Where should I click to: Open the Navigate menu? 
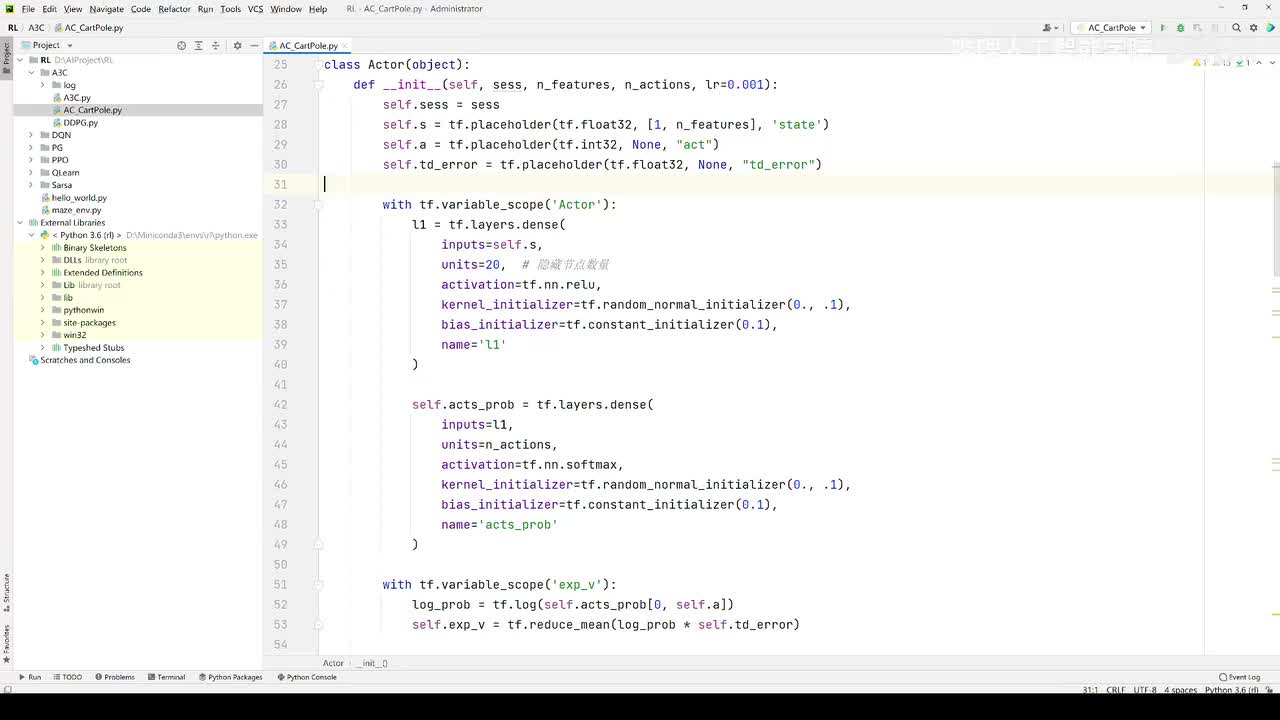tap(107, 9)
